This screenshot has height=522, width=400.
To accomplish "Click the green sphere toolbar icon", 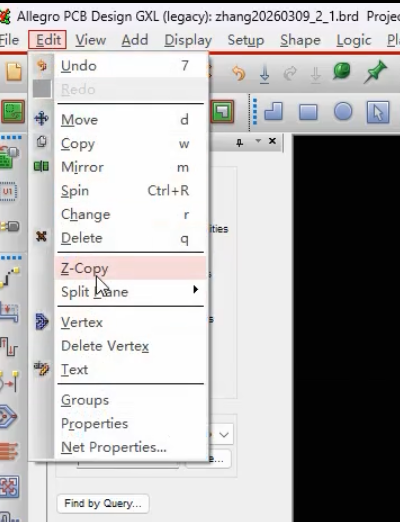I will pyautogui.click(x=341, y=71).
